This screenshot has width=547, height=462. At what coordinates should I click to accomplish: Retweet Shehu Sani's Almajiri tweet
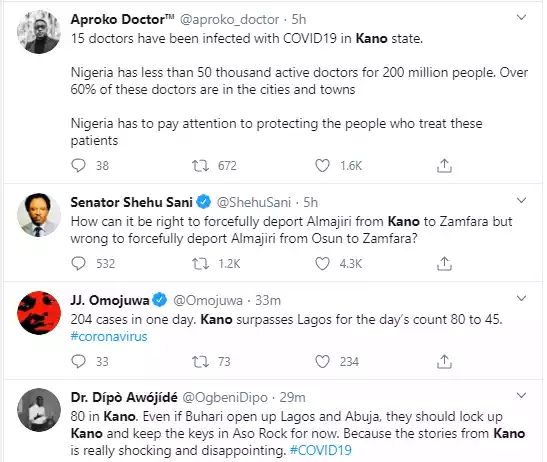tap(201, 263)
